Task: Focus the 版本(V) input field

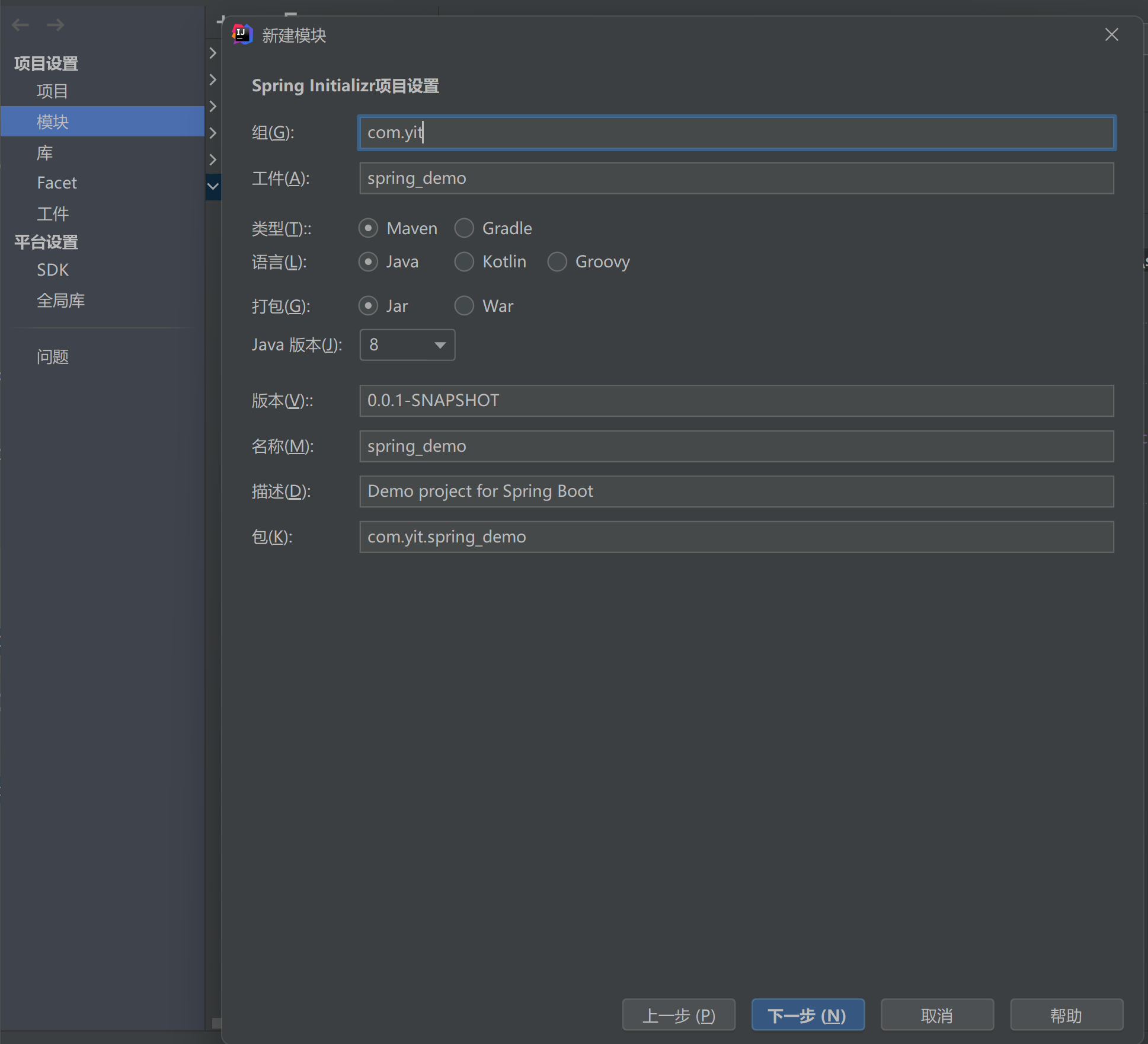Action: tap(737, 401)
